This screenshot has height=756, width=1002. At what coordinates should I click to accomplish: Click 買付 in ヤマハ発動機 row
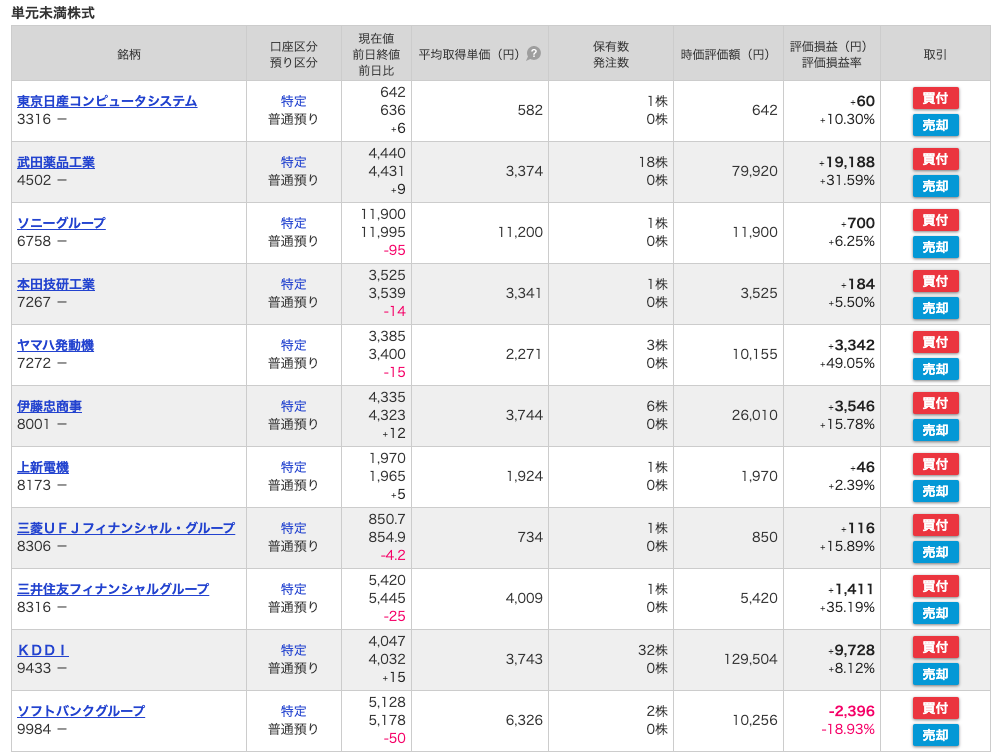pyautogui.click(x=935, y=343)
